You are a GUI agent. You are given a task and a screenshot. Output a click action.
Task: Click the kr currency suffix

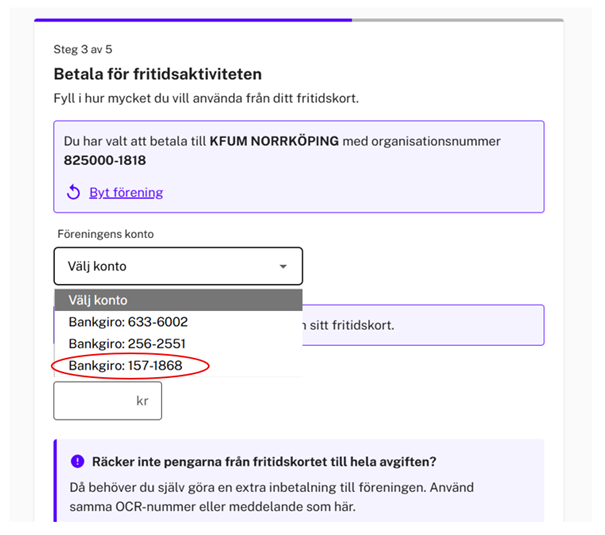click(142, 401)
